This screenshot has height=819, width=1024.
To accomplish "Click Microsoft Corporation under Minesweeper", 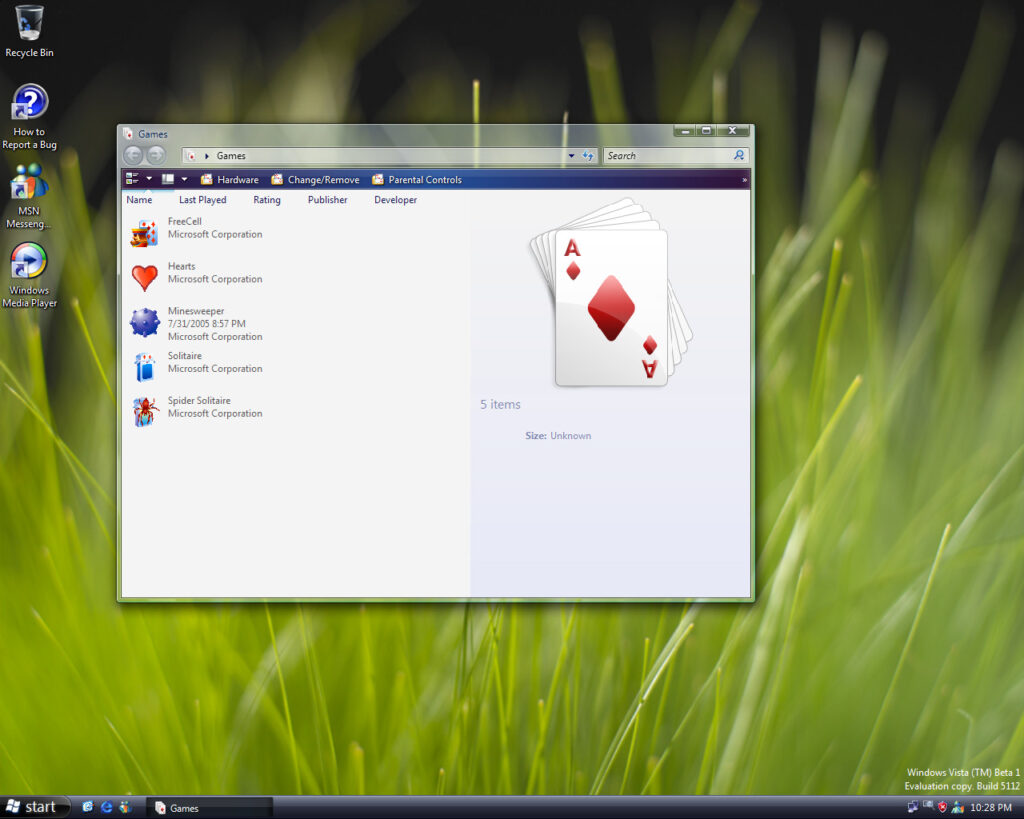I will coord(215,336).
